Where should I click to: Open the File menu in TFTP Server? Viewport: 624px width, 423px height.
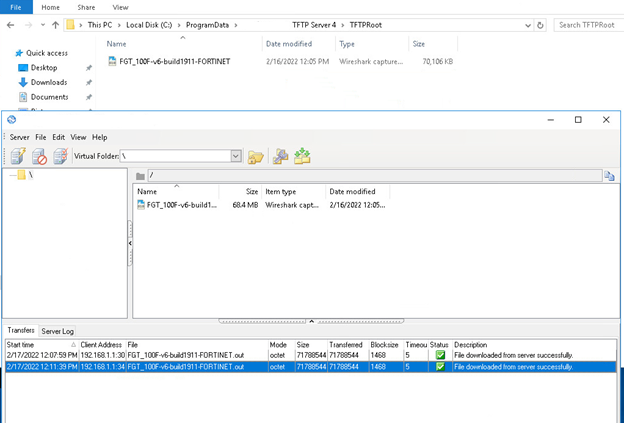41,137
